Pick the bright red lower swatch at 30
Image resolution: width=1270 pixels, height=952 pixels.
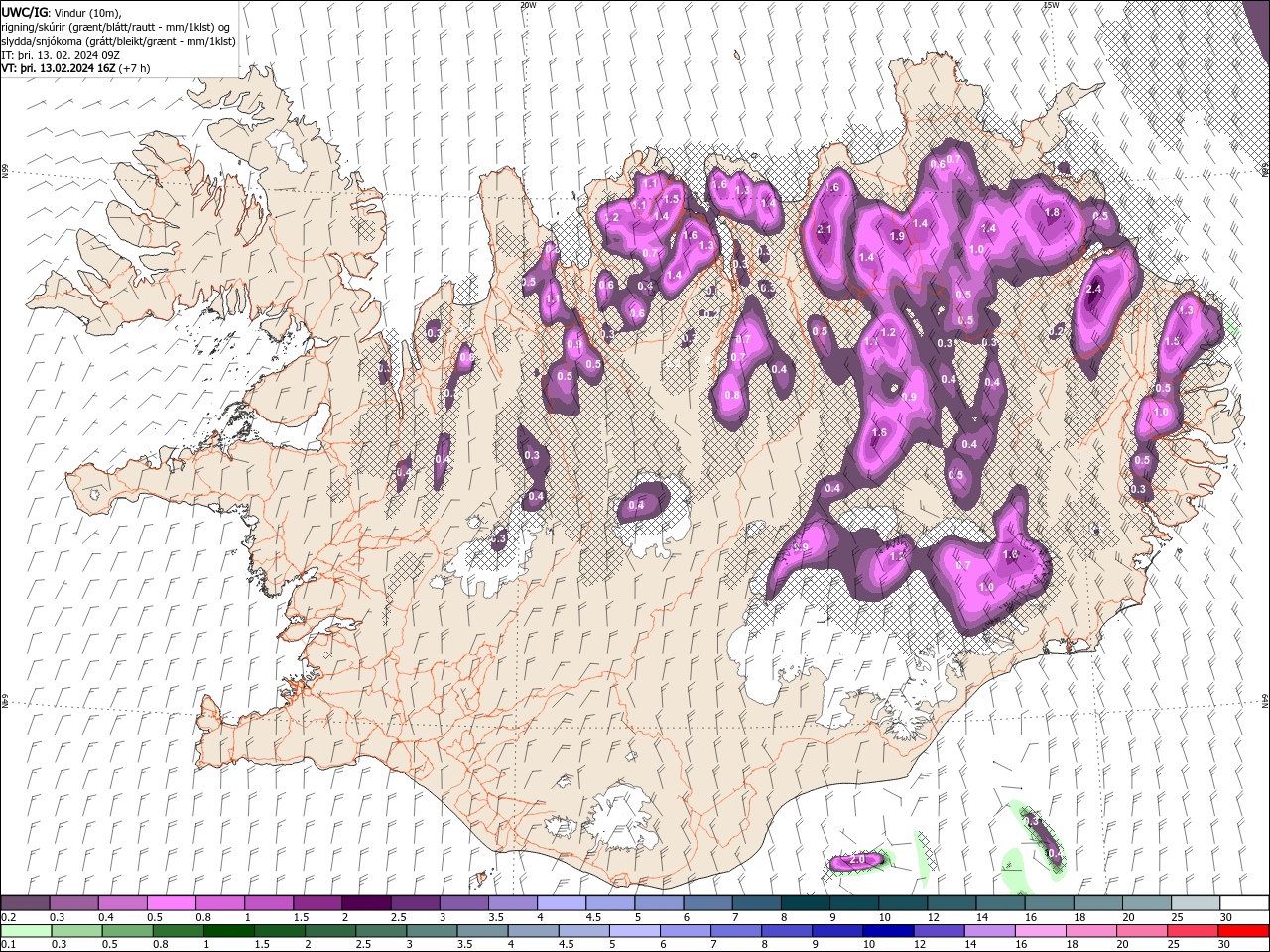[x=1244, y=931]
